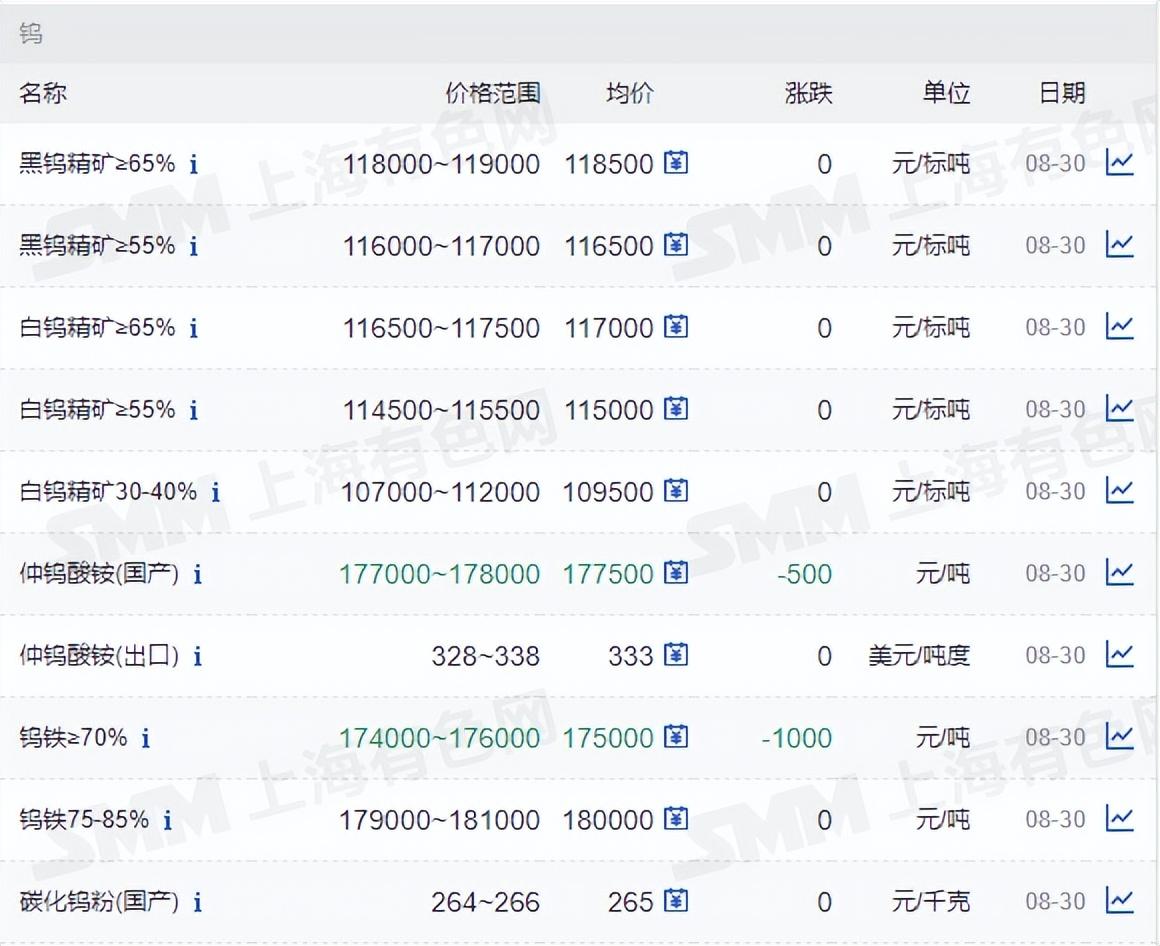Image resolution: width=1160 pixels, height=946 pixels.
Task: Click the 177000~178000 price range link
Action: tap(440, 574)
